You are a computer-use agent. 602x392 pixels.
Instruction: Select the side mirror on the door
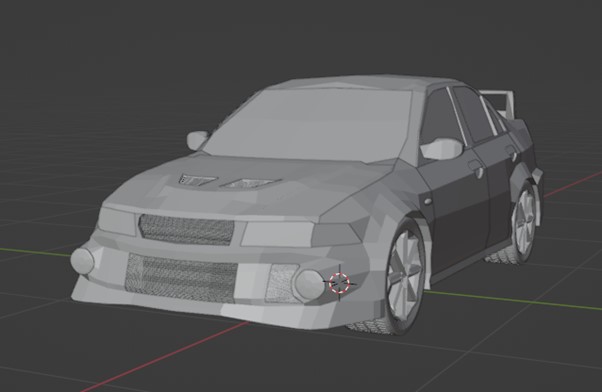tap(442, 149)
